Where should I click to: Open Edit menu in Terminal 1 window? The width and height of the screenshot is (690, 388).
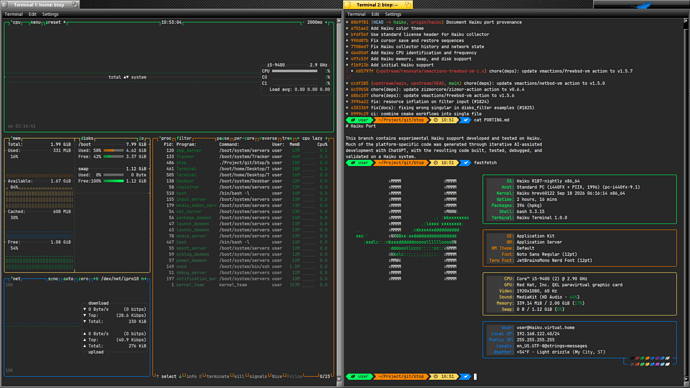click(x=33, y=14)
